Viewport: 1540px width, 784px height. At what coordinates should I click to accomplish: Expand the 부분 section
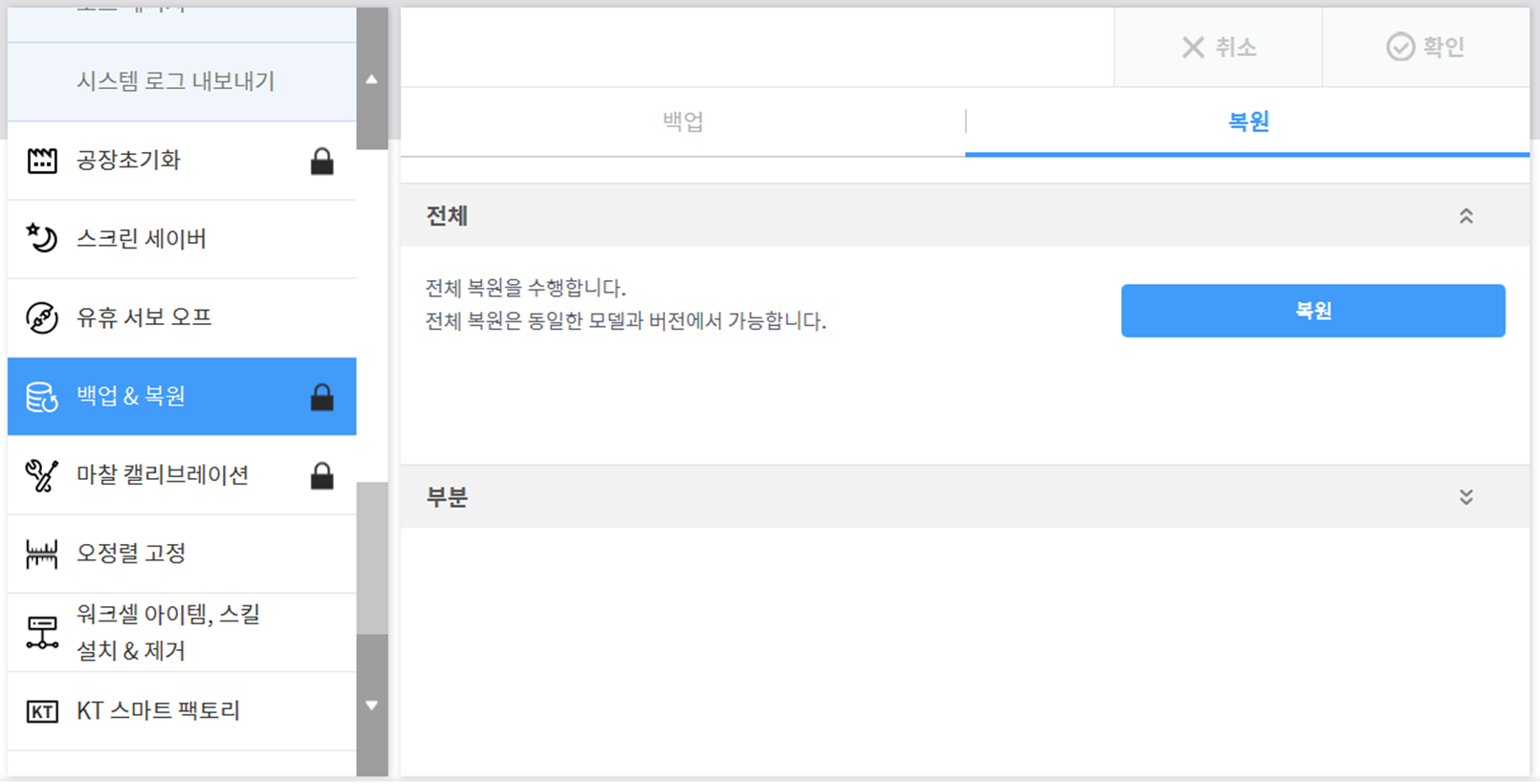pos(1465,497)
